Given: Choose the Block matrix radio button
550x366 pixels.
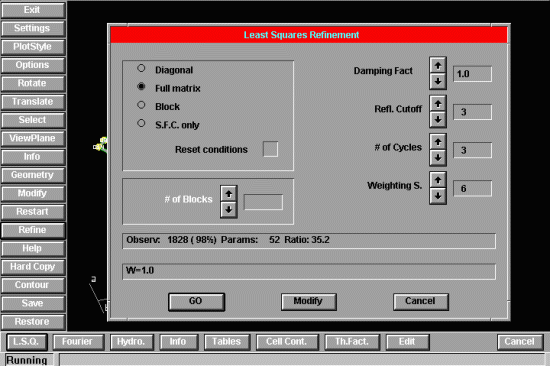Looking at the screenshot, I should tap(141, 105).
